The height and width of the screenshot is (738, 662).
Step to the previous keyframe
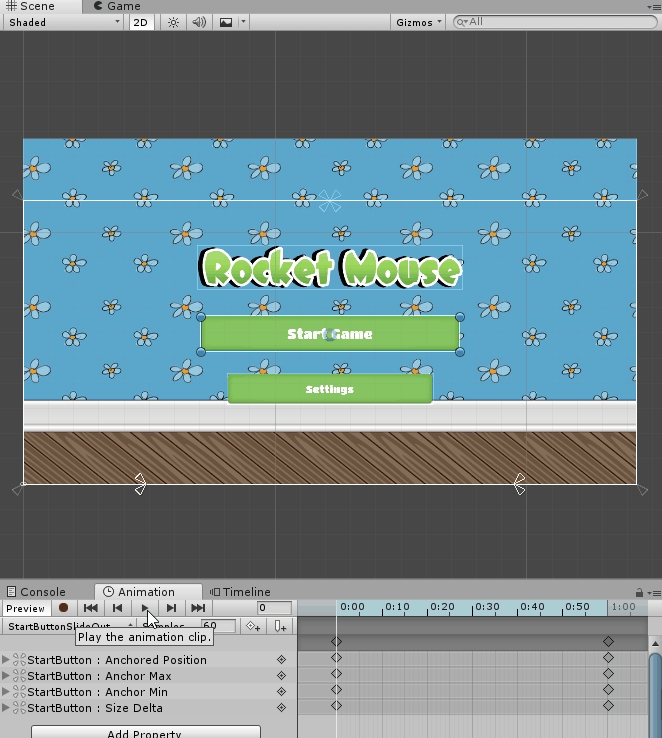tap(117, 608)
